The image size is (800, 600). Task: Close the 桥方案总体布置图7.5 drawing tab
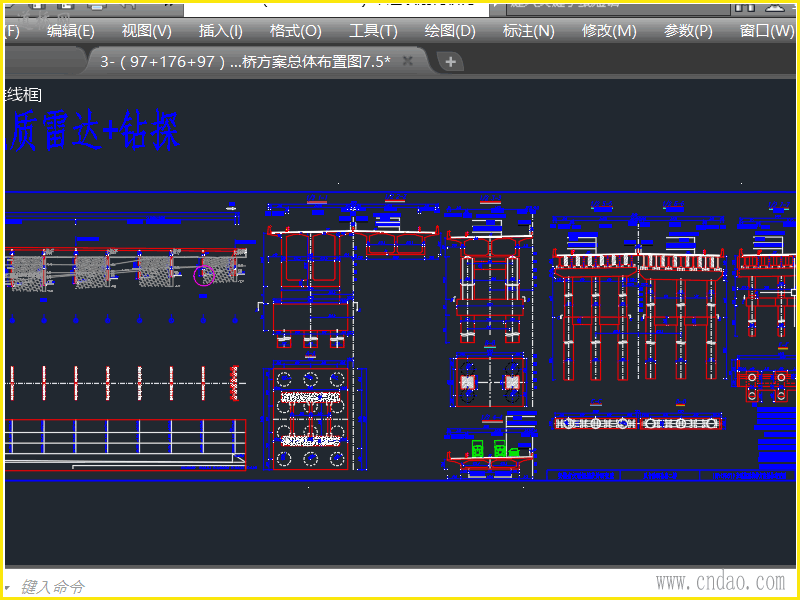408,61
